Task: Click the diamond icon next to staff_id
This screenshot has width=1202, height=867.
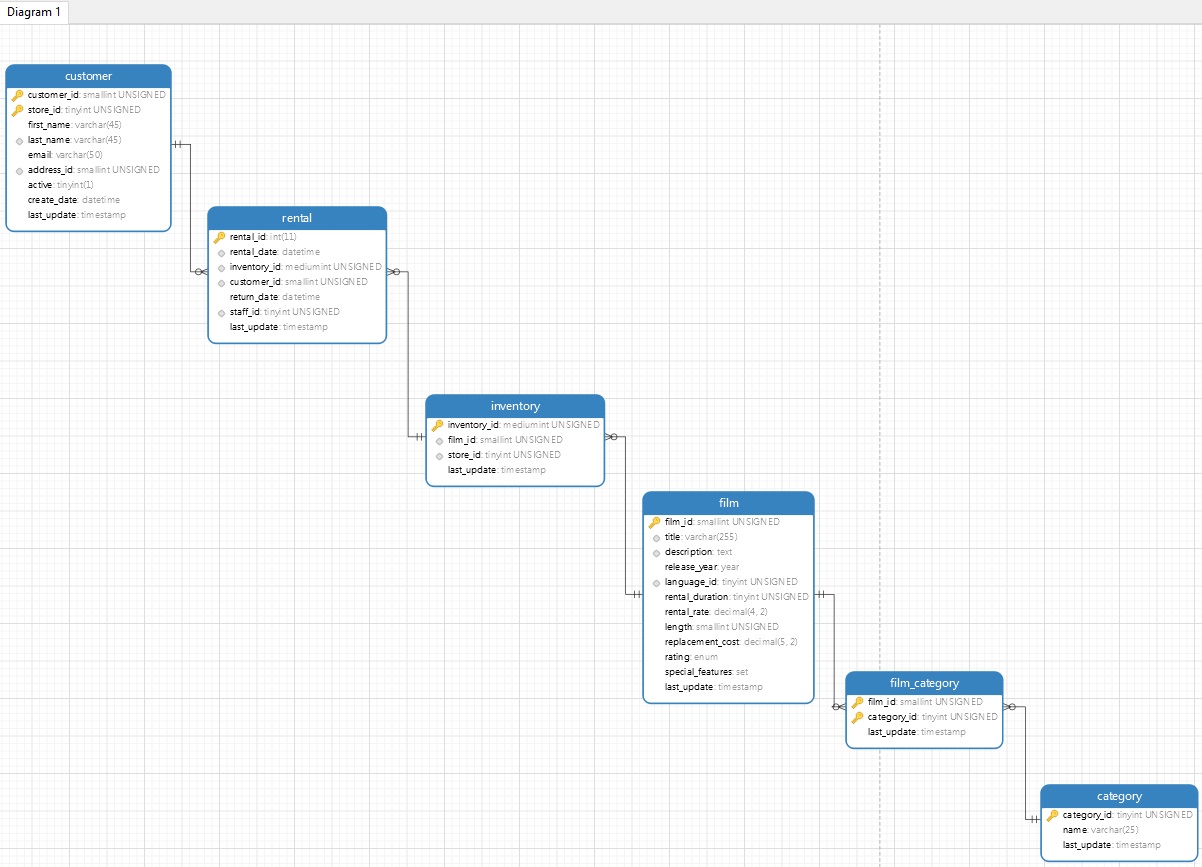Action: point(221,312)
